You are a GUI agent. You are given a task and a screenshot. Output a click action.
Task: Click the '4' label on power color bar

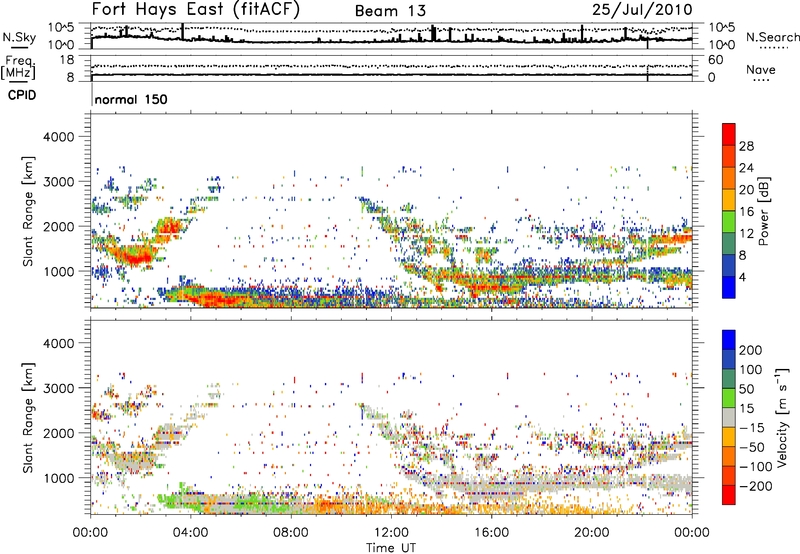point(743,277)
